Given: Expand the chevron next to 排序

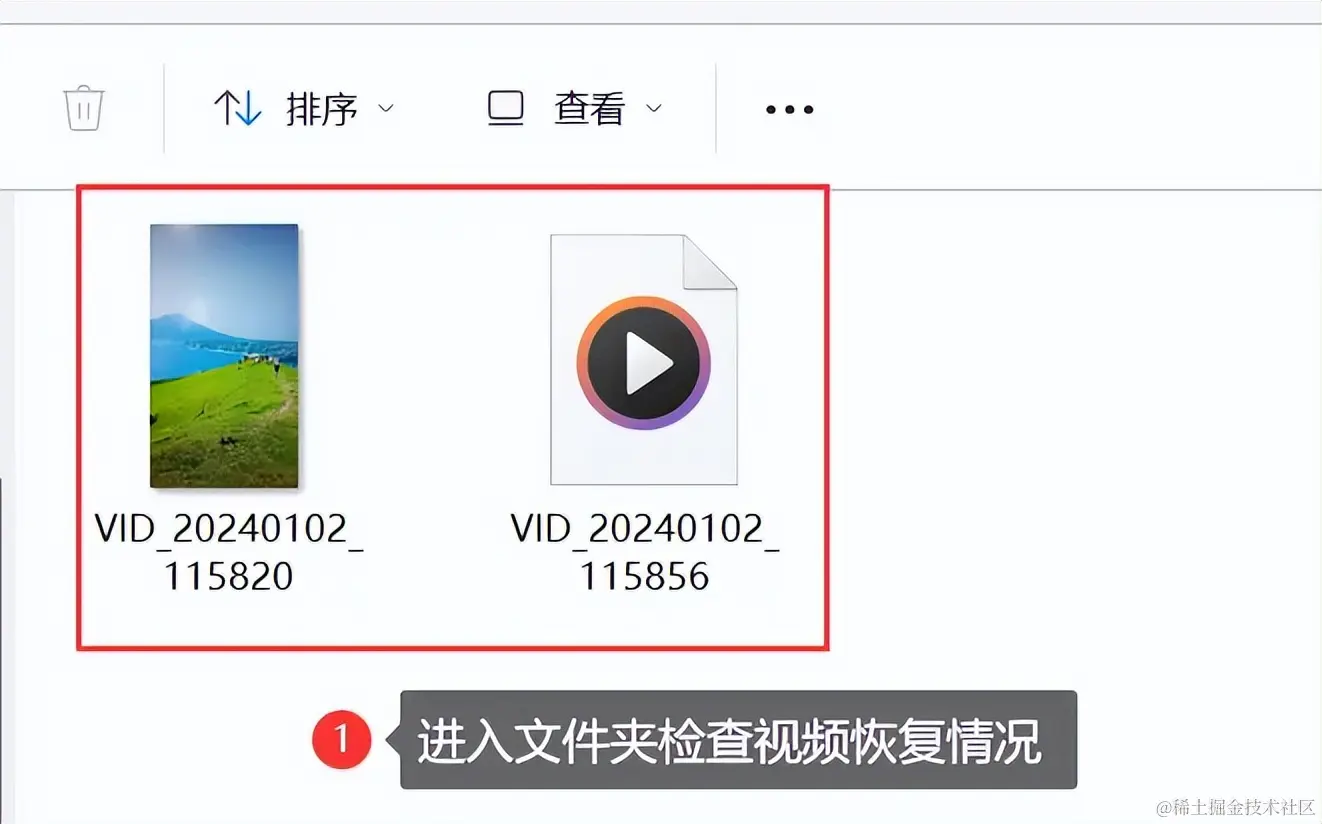Looking at the screenshot, I should (385, 108).
